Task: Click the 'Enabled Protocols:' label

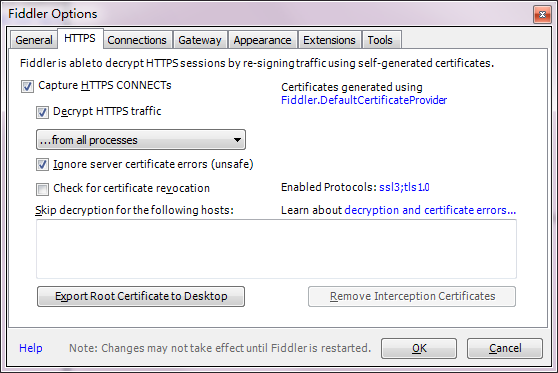Action: pyautogui.click(x=329, y=187)
